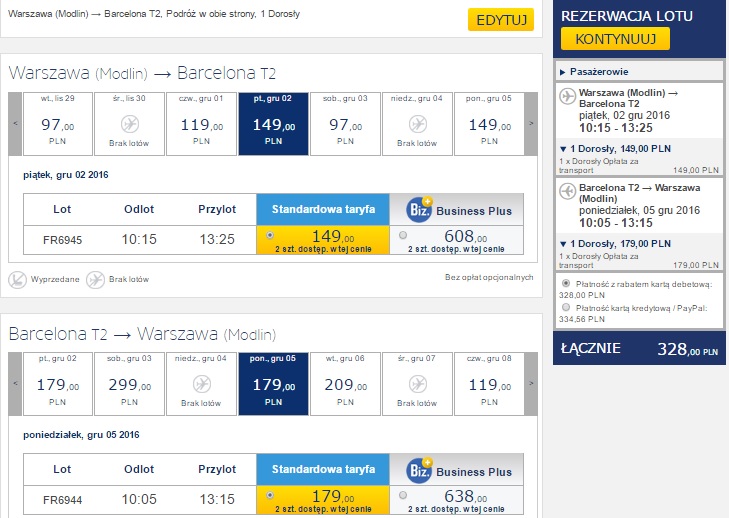
Task: Click the outbound flight plane icon in summary
Action: (x=567, y=96)
